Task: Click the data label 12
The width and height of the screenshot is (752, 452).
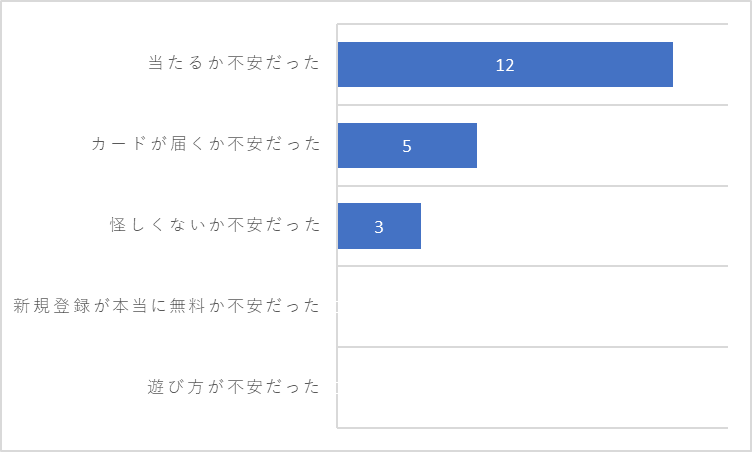Action: (505, 65)
